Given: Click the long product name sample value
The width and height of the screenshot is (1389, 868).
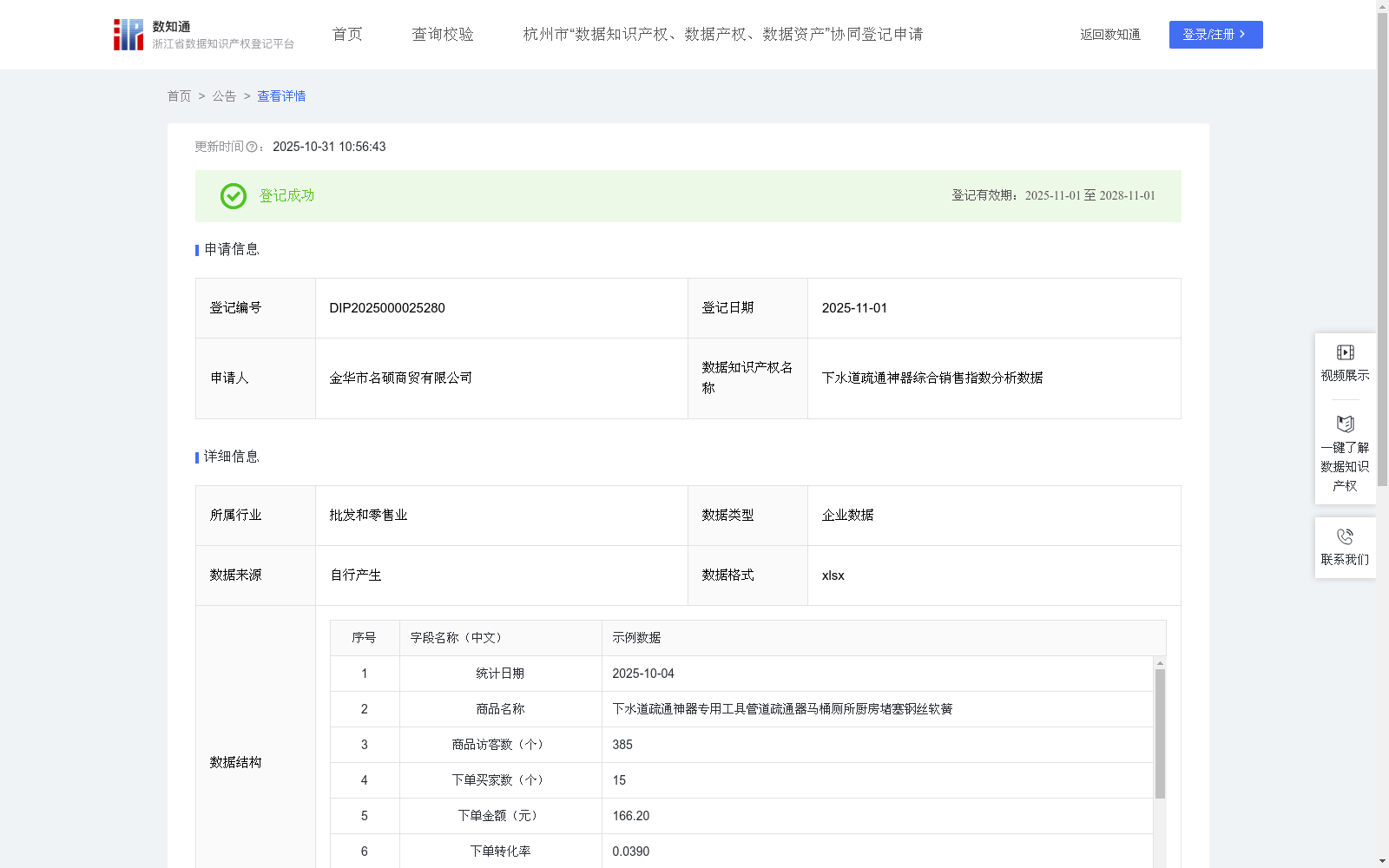Looking at the screenshot, I should tap(782, 709).
